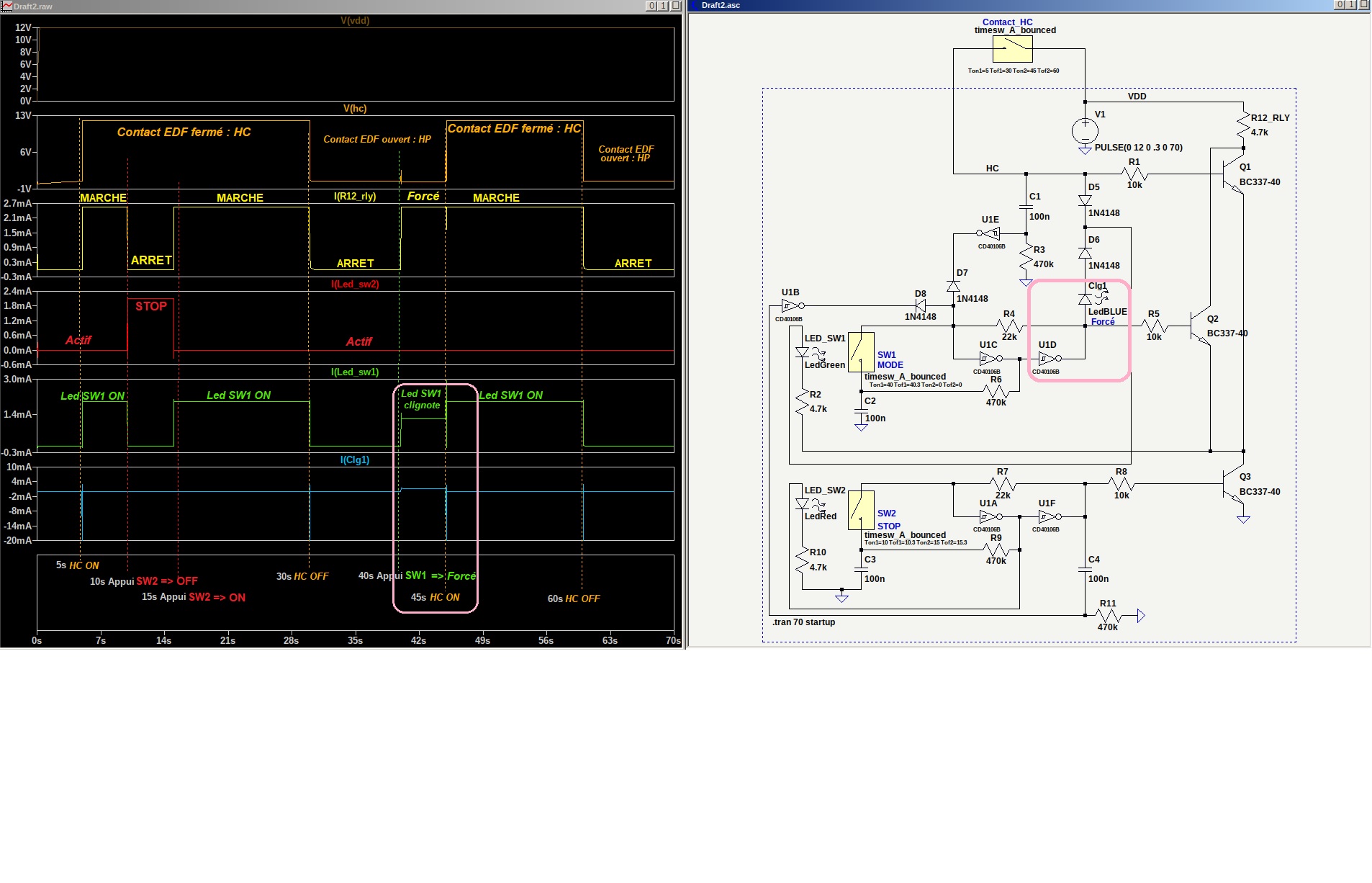Click resistor R11 symbol
Image resolution: width=1372 pixels, height=883 pixels.
click(1108, 616)
